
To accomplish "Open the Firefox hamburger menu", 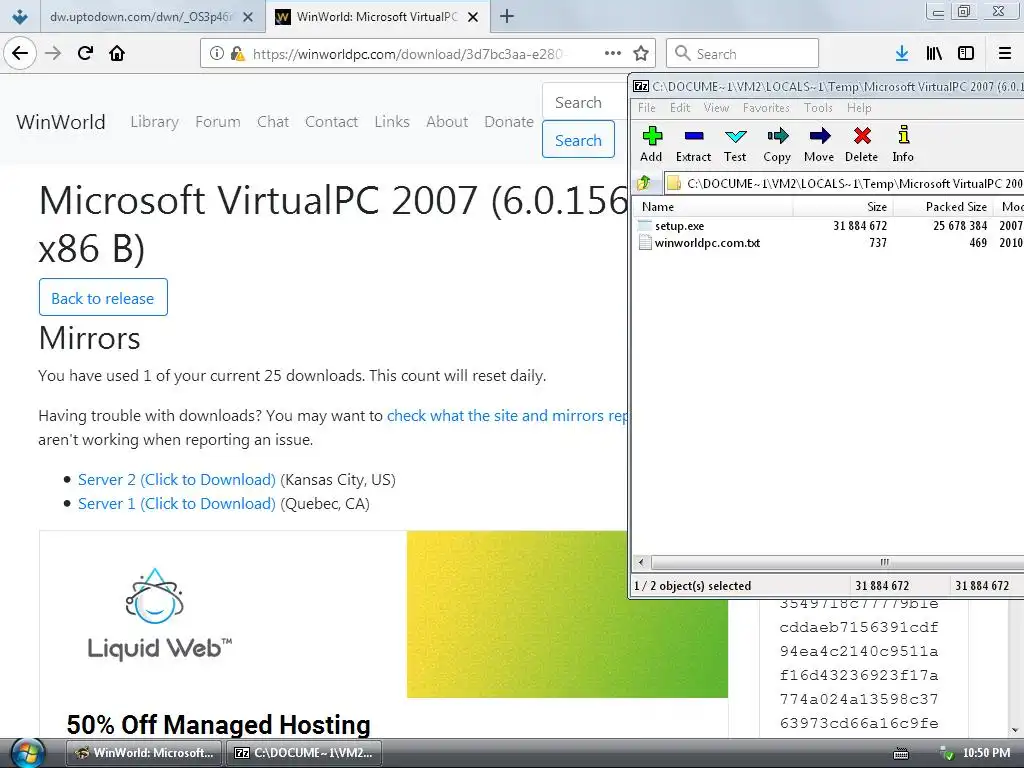I will pyautogui.click(x=1005, y=54).
